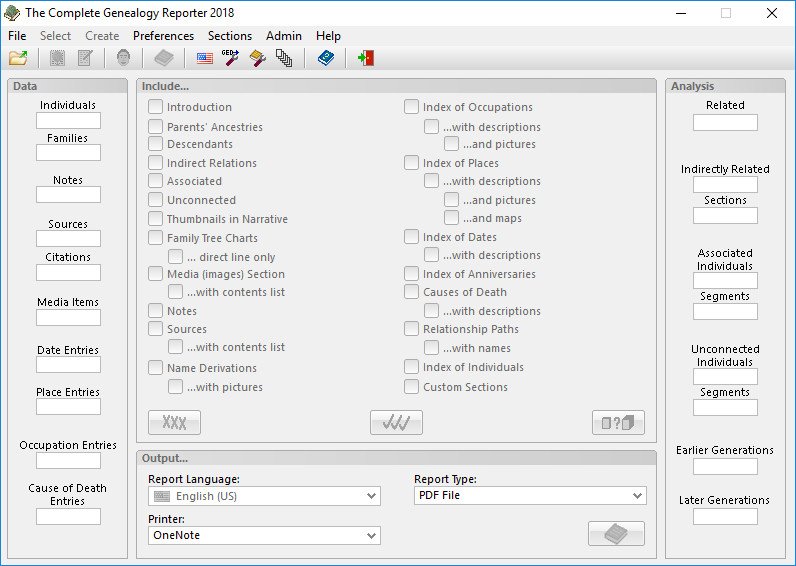The image size is (796, 566).
Task: Check the '... direct line only' option
Action: pos(176,256)
